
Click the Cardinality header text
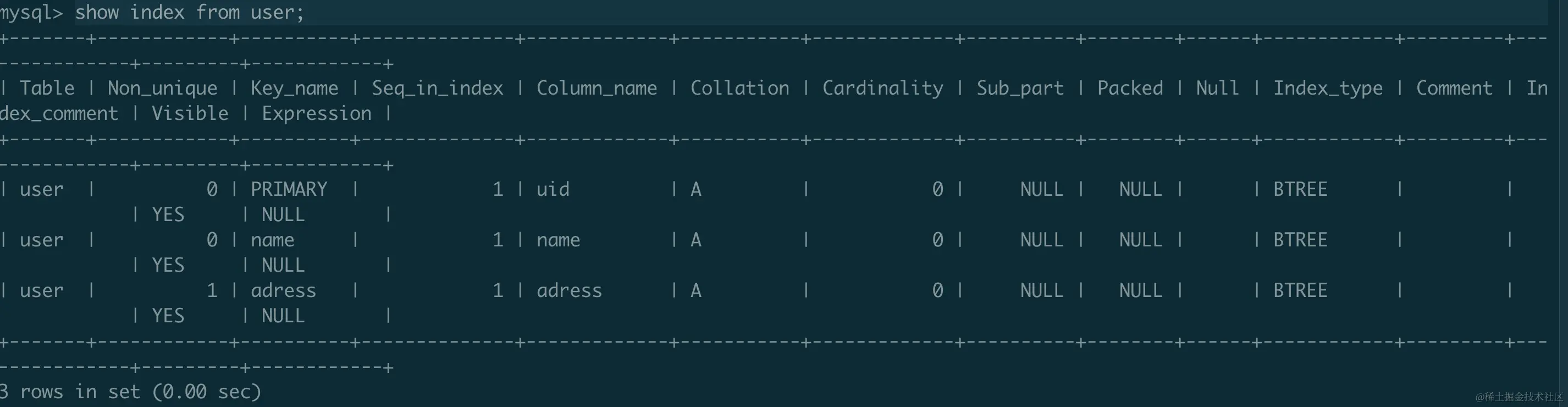coord(882,89)
